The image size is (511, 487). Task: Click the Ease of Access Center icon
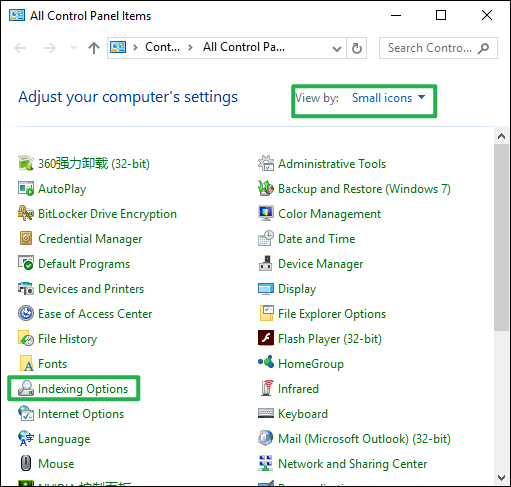point(26,314)
